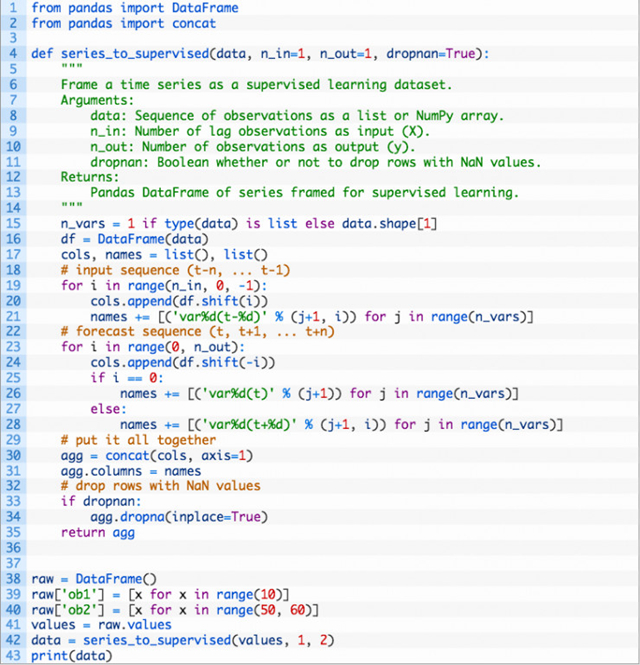Click 'cols.append(df.shift(-i))' on line 24
This screenshot has height=665, width=640.
[183, 362]
